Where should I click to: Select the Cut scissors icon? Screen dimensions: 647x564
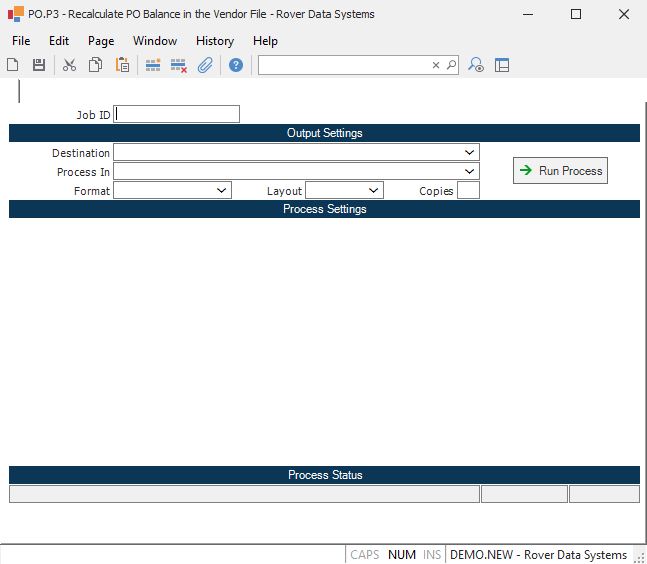(x=69, y=65)
